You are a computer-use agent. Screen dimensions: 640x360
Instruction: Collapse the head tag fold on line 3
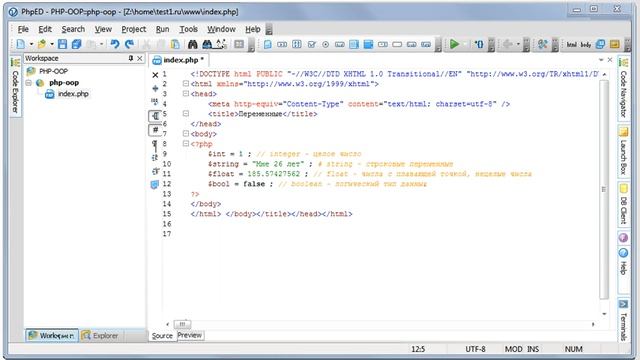[185, 93]
